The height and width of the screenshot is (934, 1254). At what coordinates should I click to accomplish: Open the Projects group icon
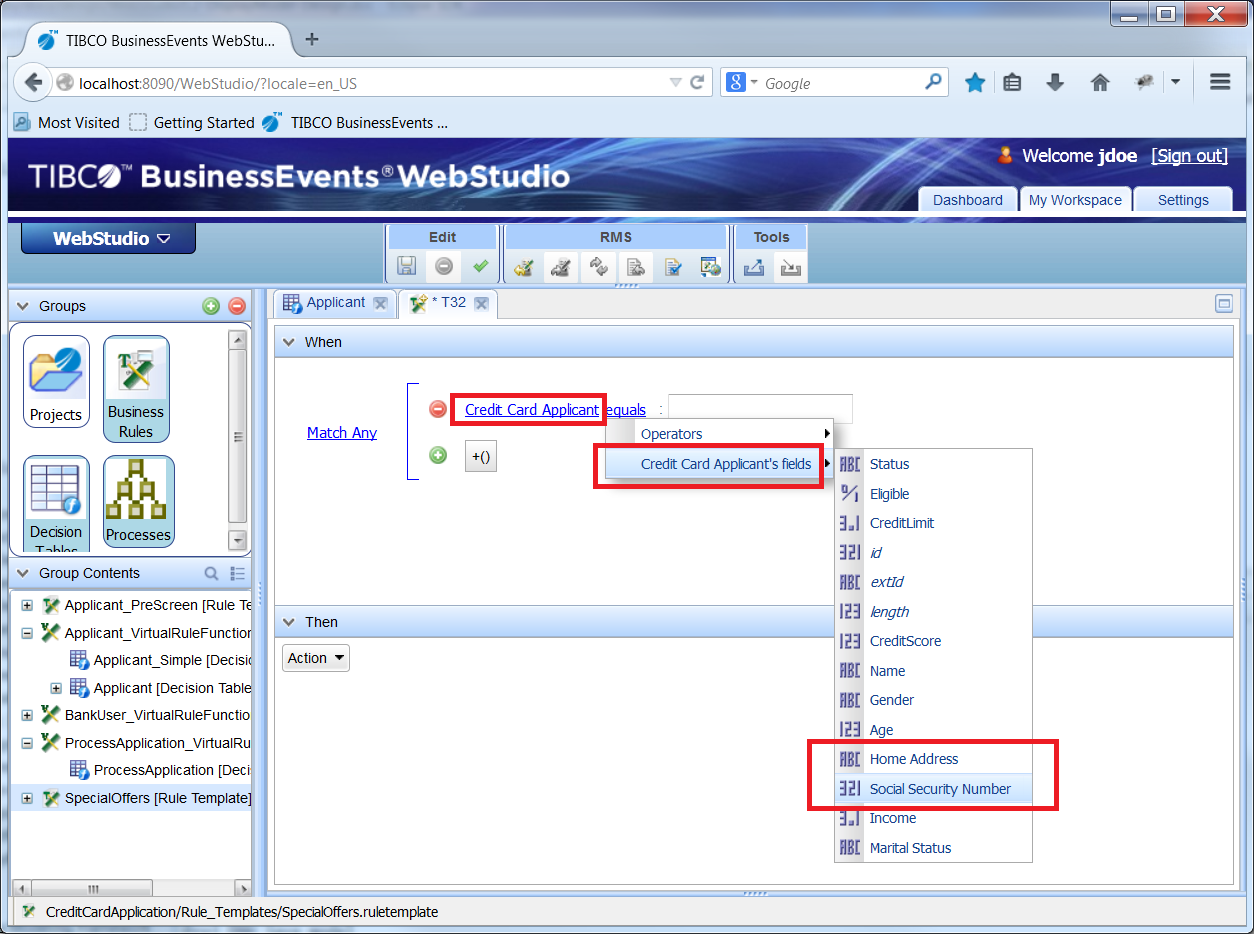point(56,382)
